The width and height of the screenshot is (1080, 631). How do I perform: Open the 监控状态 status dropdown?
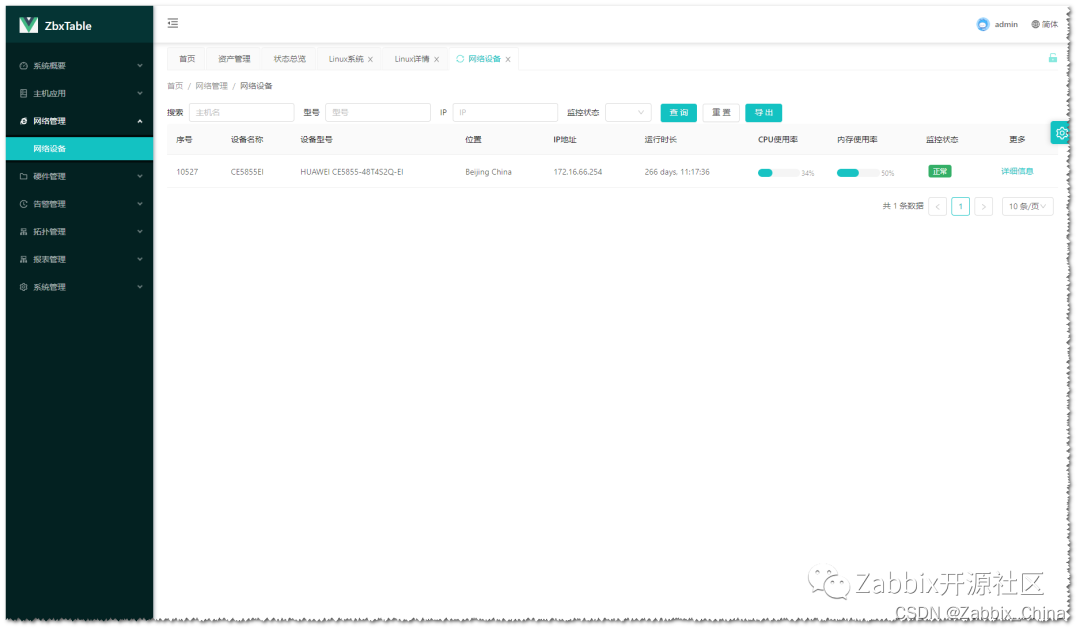[628, 112]
